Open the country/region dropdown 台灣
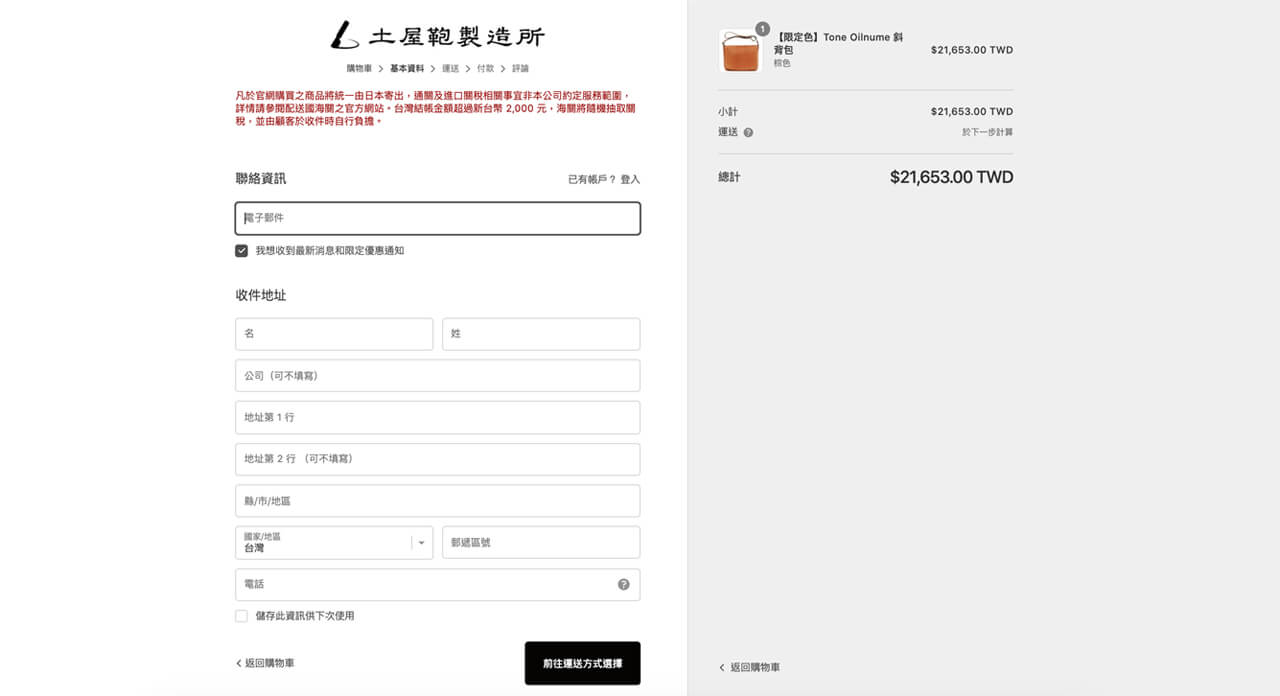The image size is (1280, 696). pos(334,542)
